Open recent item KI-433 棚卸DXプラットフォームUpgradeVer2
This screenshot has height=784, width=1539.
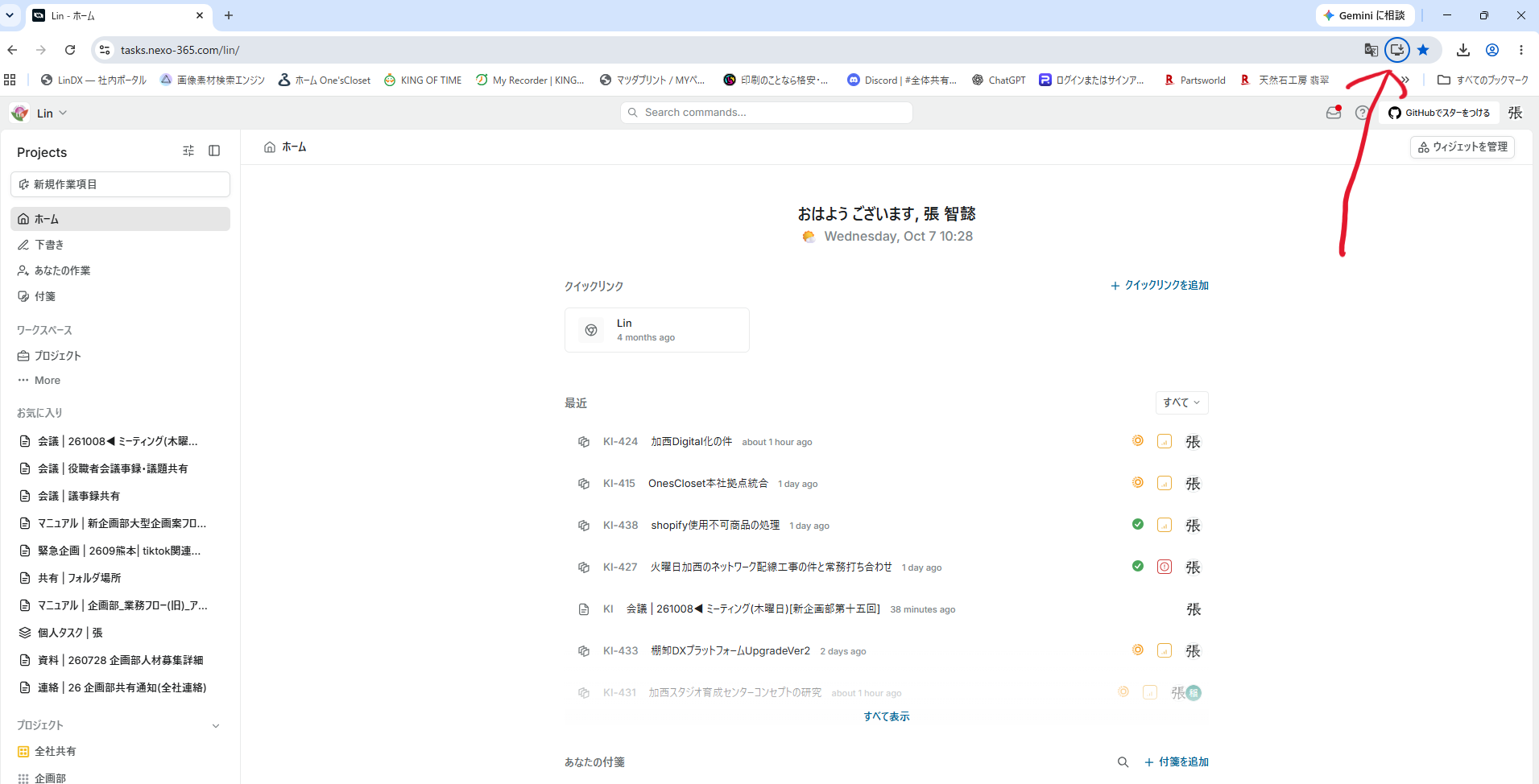coord(886,650)
